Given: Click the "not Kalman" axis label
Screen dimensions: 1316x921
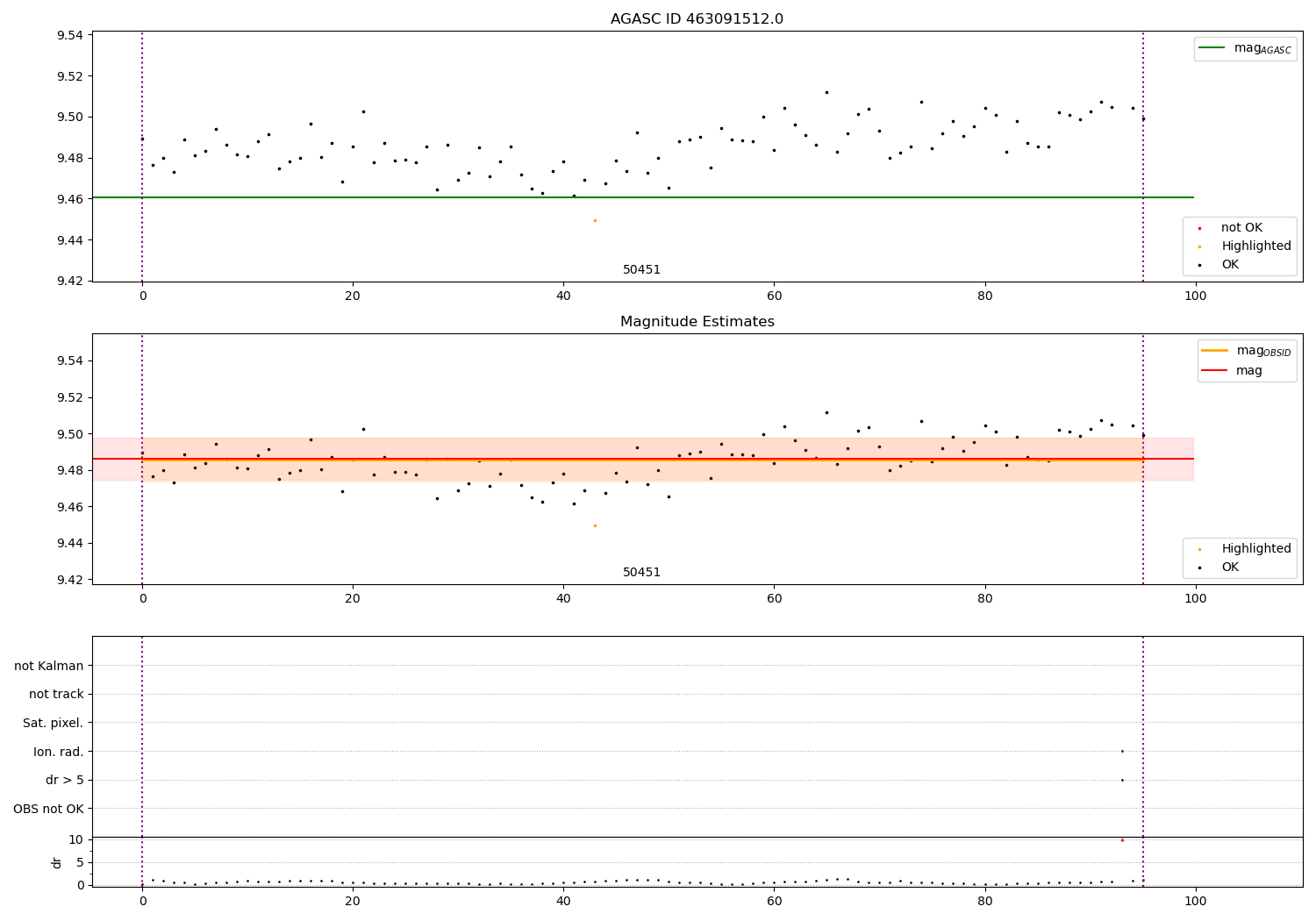Looking at the screenshot, I should coord(49,666).
